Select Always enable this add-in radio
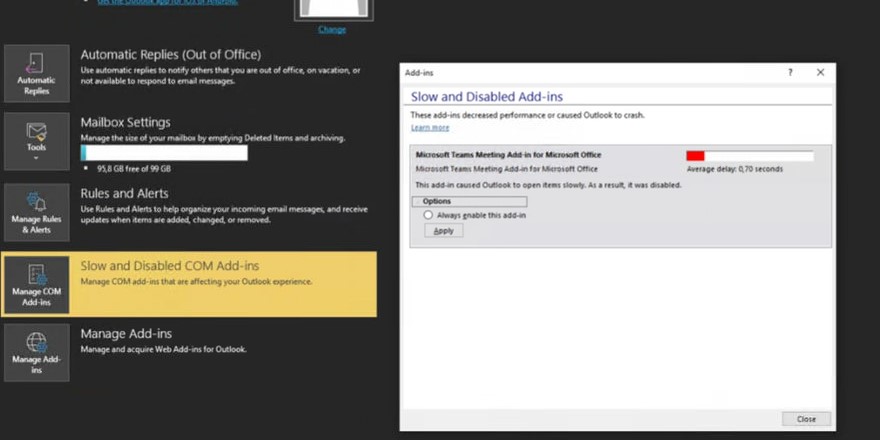880x440 pixels. pos(428,215)
